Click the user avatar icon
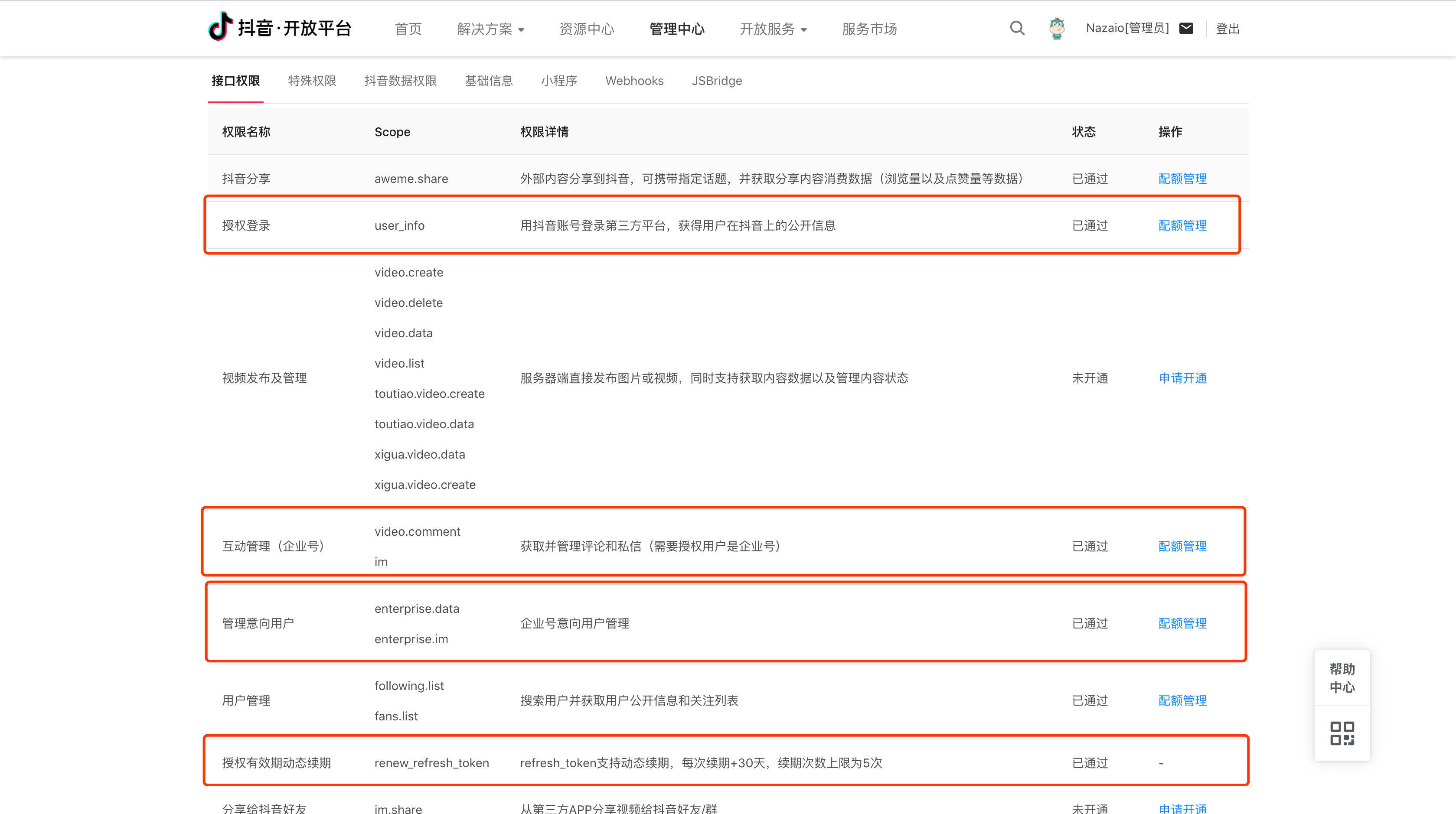The image size is (1456, 814). point(1056,28)
